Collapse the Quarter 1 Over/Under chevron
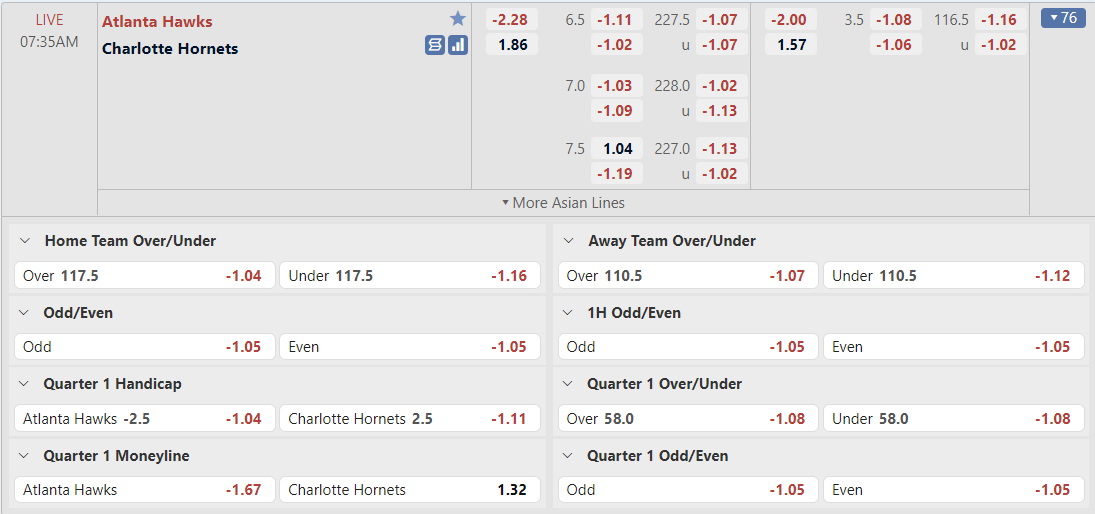 (569, 384)
